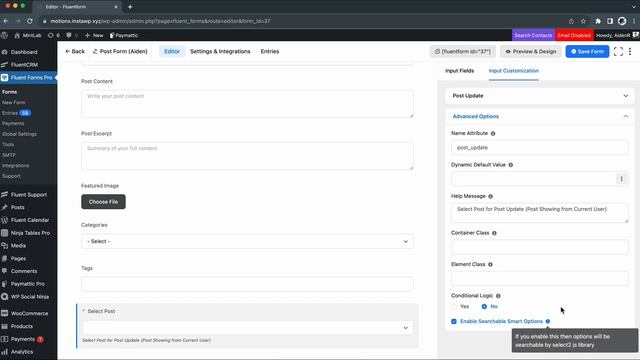The width and height of the screenshot is (640, 360).
Task: Open Global Settings submenu item
Action: [19, 134]
